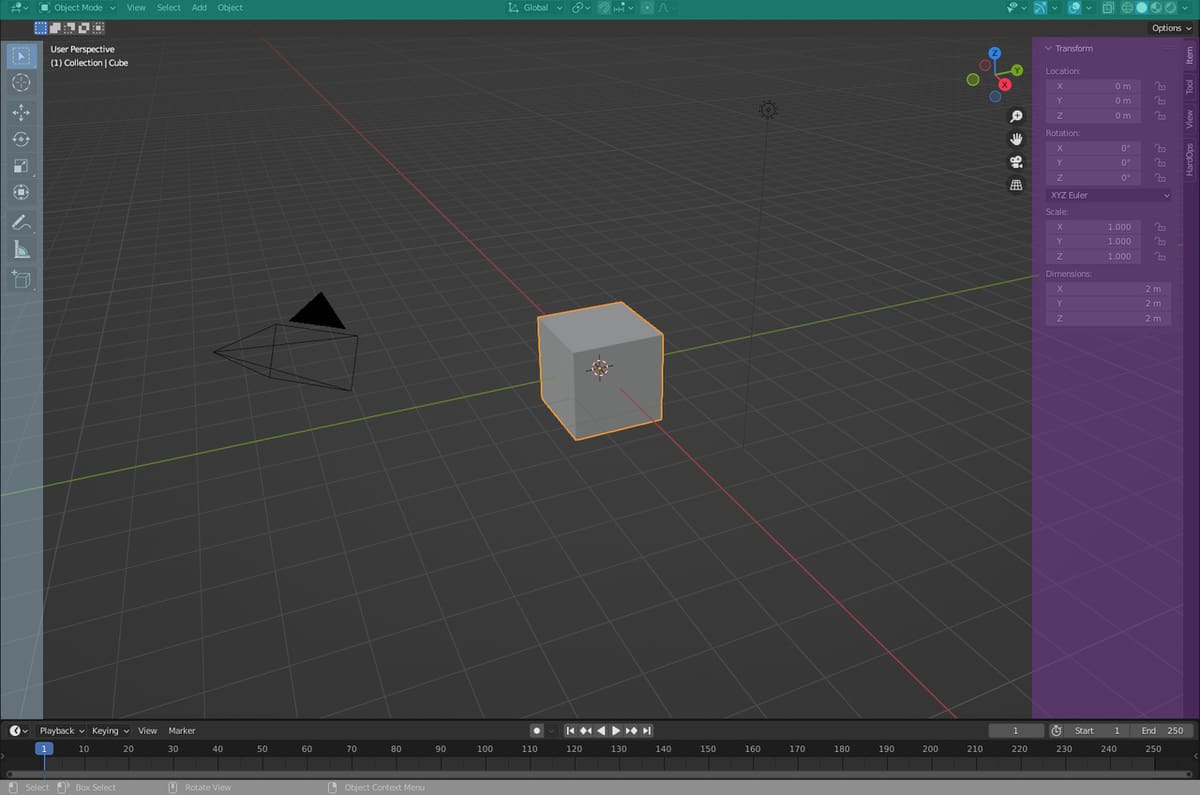Toggle lock on Rotation Z

coord(1161,177)
